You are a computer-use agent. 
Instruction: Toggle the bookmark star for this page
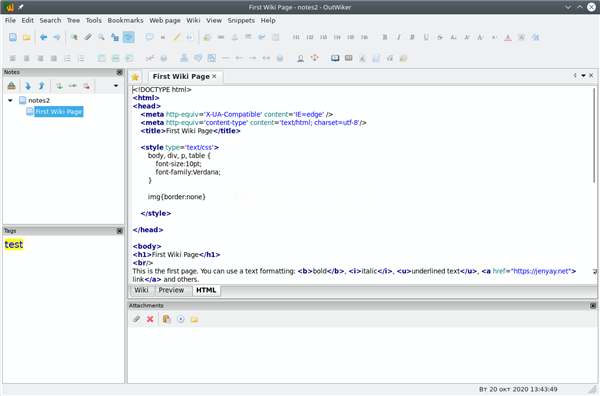(x=135, y=77)
